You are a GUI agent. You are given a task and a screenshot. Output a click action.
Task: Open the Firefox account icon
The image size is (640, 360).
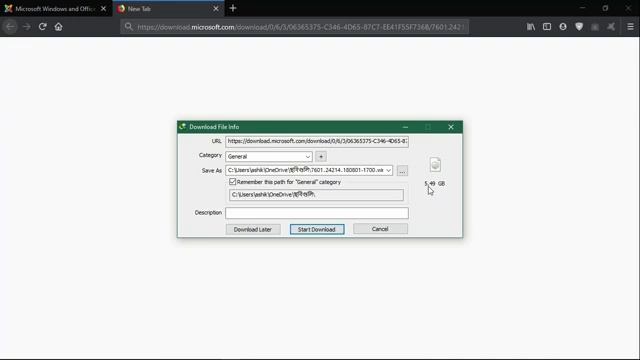pyautogui.click(x=563, y=27)
